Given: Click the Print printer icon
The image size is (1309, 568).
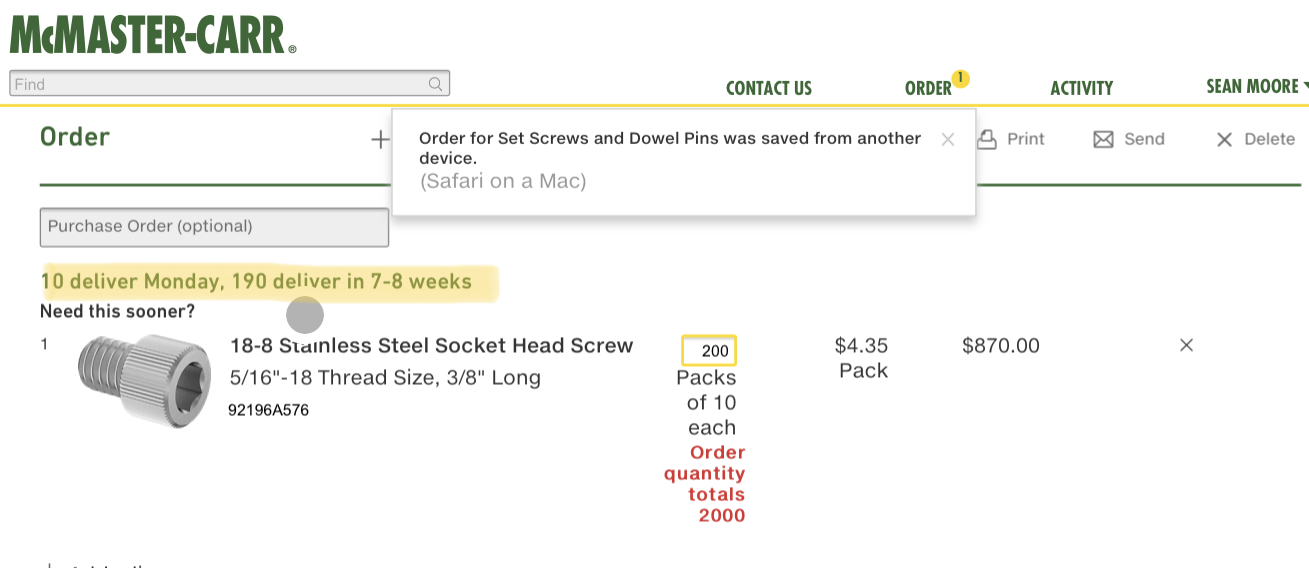Looking at the screenshot, I should [x=987, y=140].
